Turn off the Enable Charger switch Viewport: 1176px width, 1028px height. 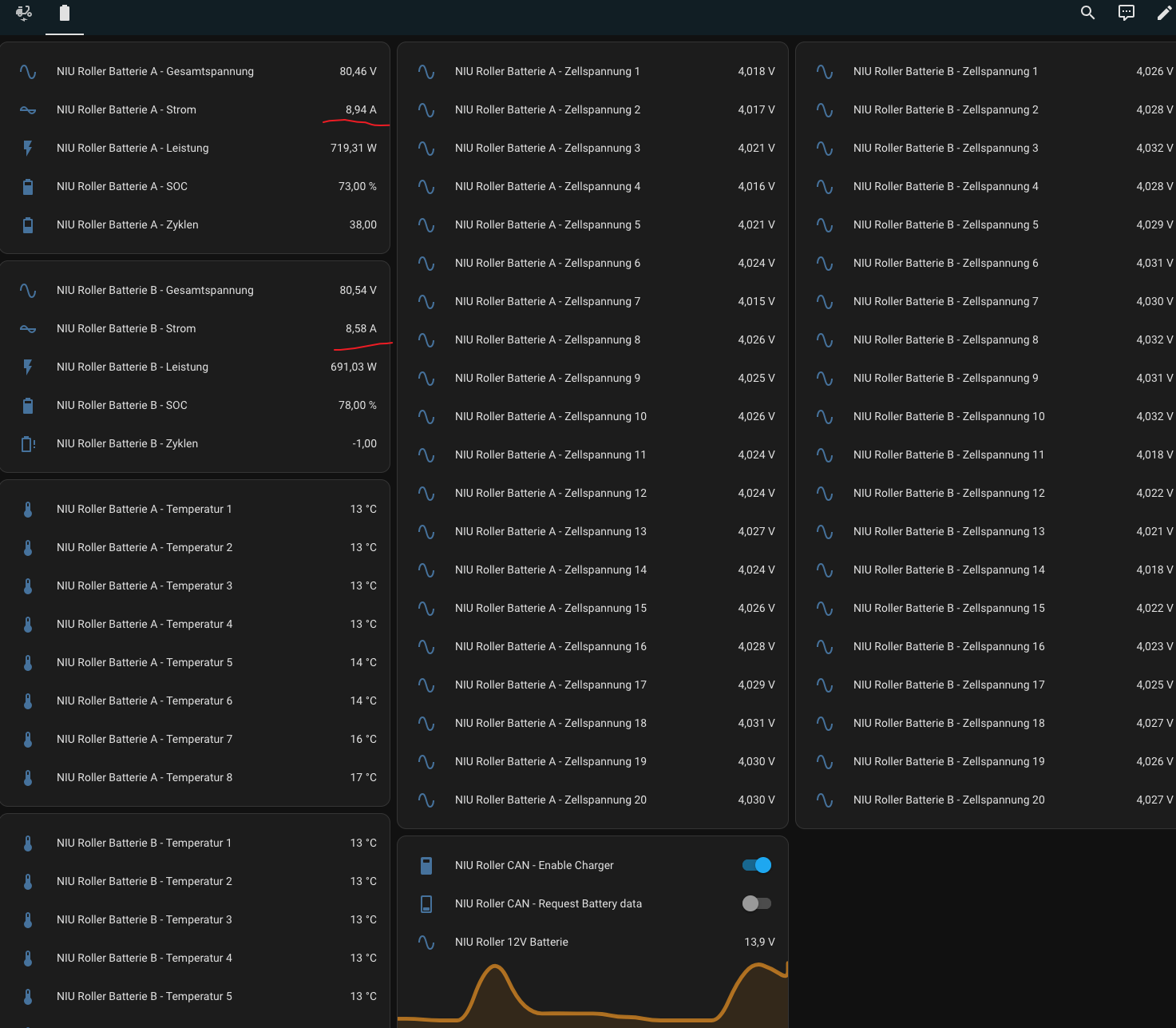coord(756,865)
